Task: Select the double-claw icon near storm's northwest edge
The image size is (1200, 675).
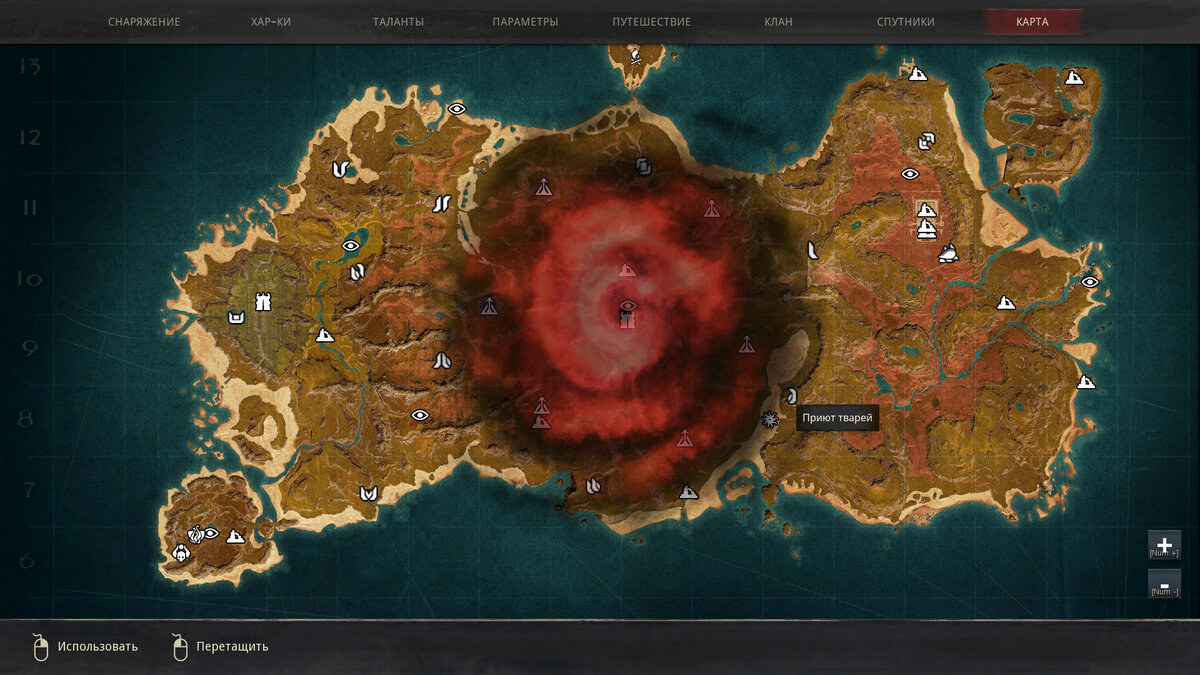Action: (442, 204)
